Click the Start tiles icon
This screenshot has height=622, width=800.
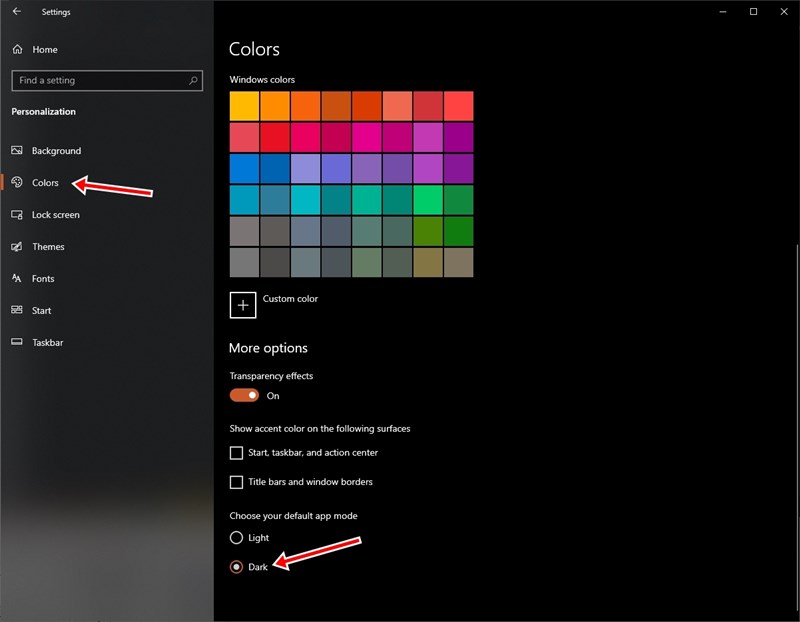point(17,310)
